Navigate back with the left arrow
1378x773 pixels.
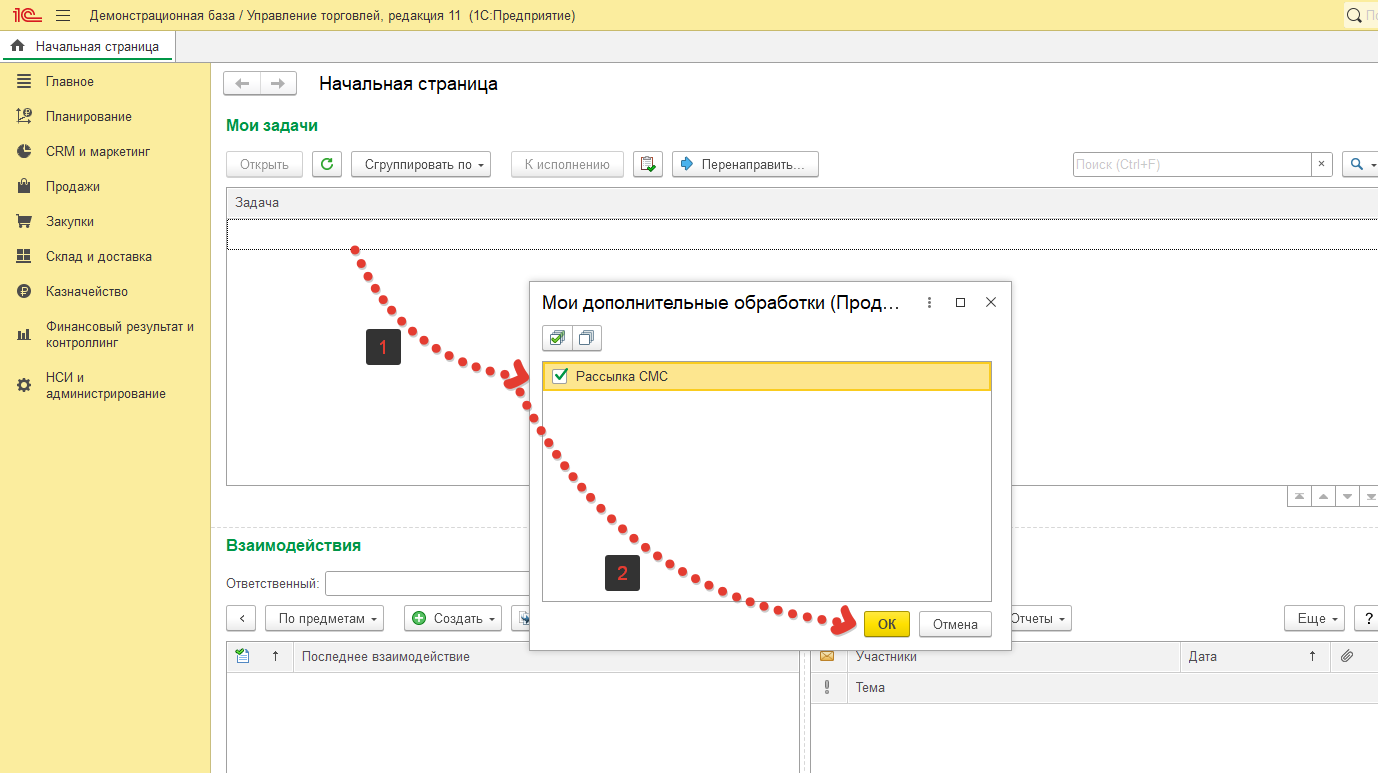(242, 84)
